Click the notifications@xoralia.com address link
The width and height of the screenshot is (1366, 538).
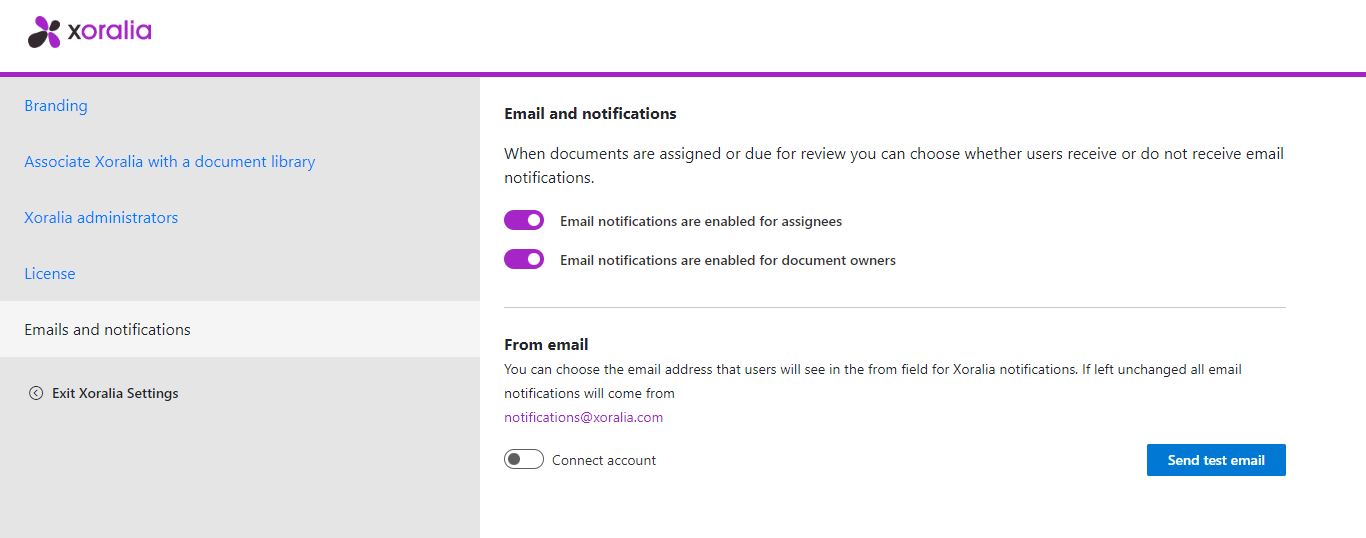(583, 417)
